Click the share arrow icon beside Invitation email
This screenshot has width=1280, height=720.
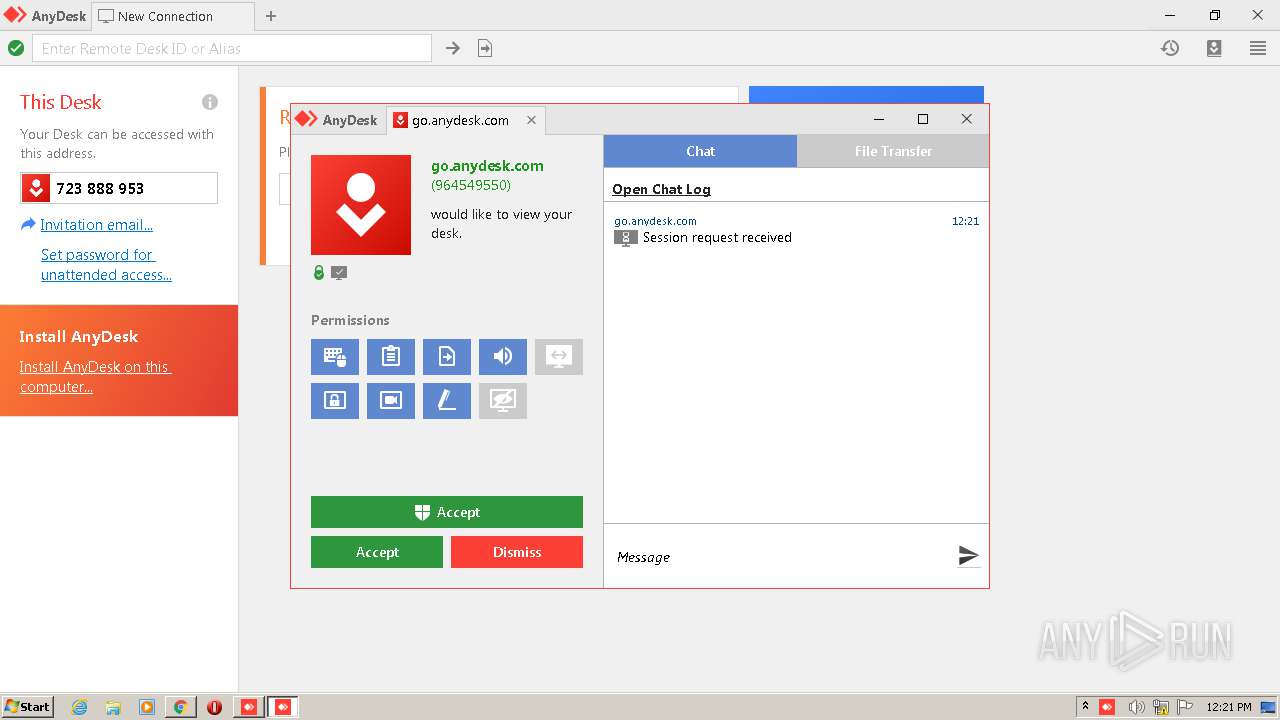coord(28,225)
